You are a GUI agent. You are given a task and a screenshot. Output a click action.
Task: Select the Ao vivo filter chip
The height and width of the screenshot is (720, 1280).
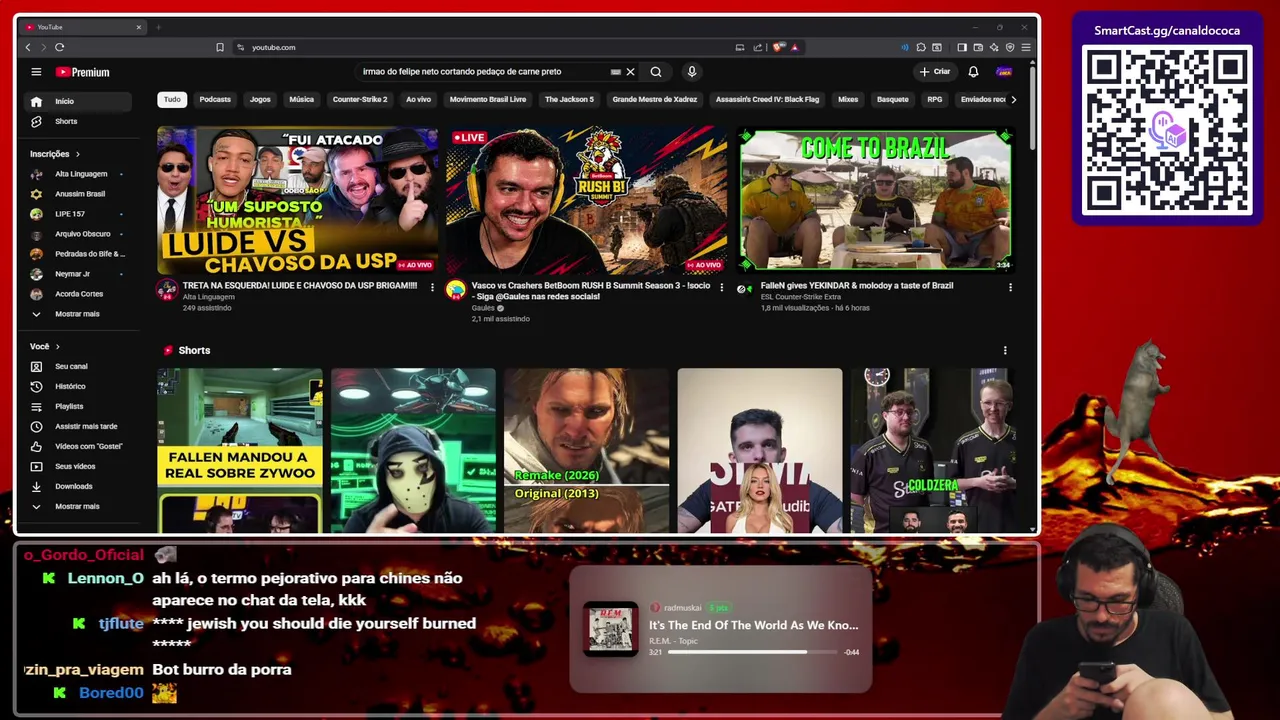pos(418,99)
